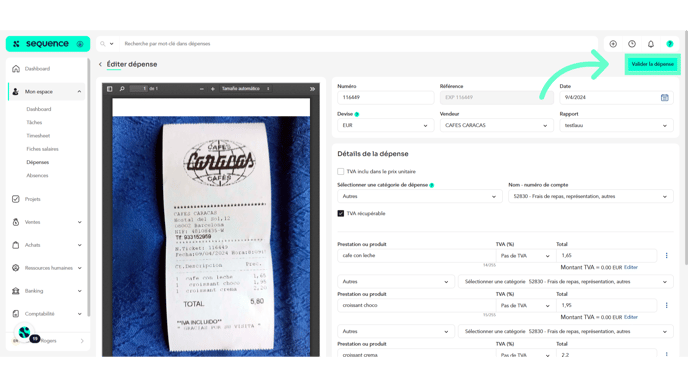
Task: Open the Date calendar icon
Action: (x=665, y=97)
